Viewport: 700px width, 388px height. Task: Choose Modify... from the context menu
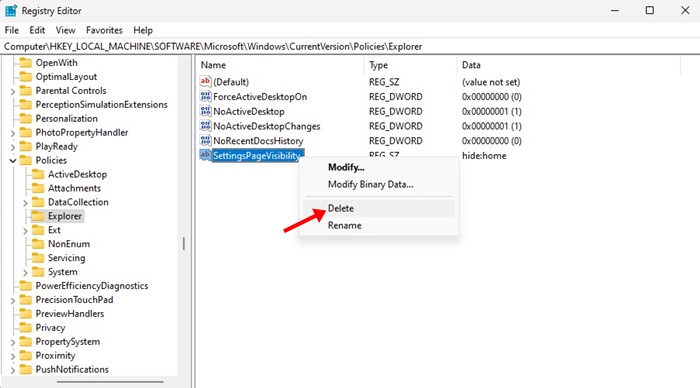pyautogui.click(x=379, y=167)
